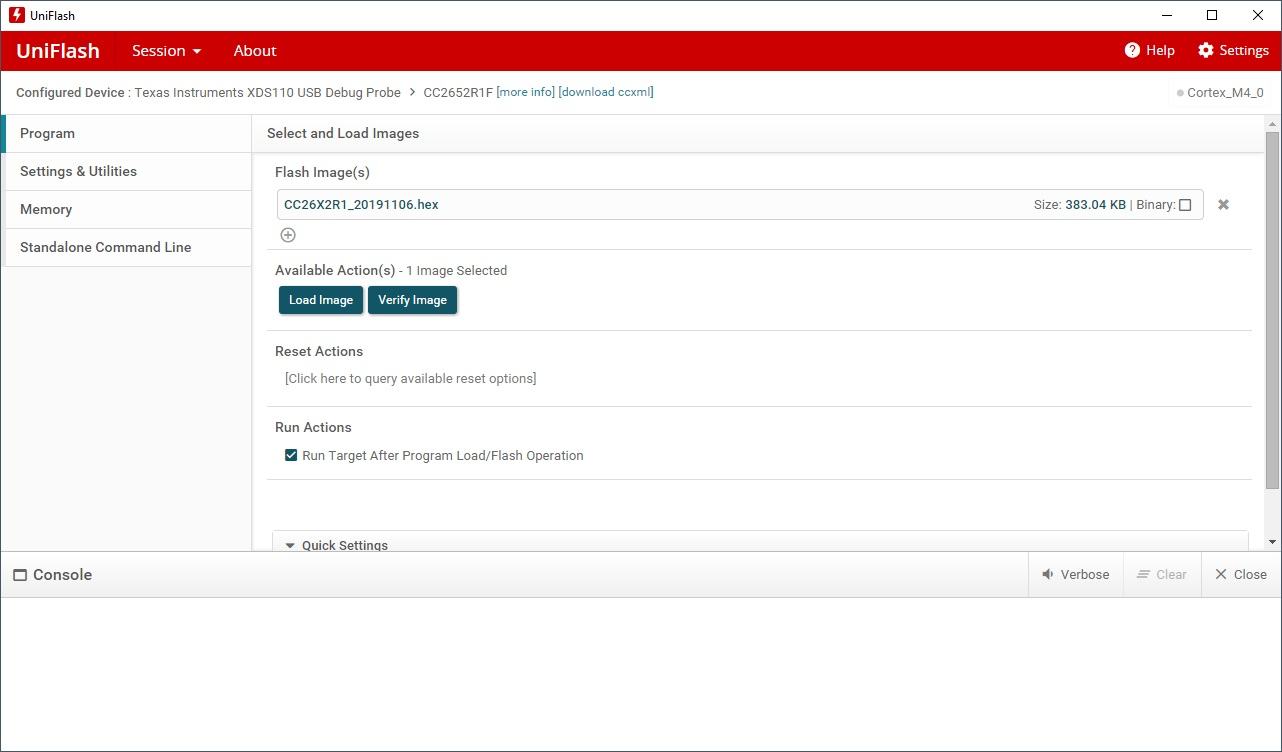The width and height of the screenshot is (1282, 752).
Task: Clear the console output
Action: (1161, 575)
